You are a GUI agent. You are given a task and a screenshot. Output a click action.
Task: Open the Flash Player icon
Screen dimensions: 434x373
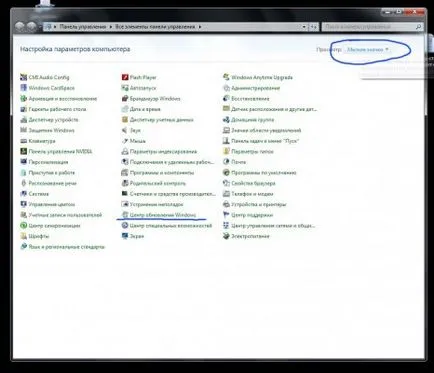(x=125, y=77)
